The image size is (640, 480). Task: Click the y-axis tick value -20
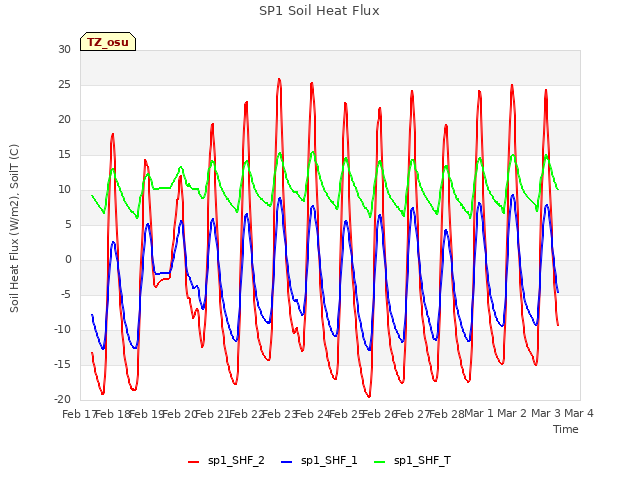pyautogui.click(x=62, y=399)
